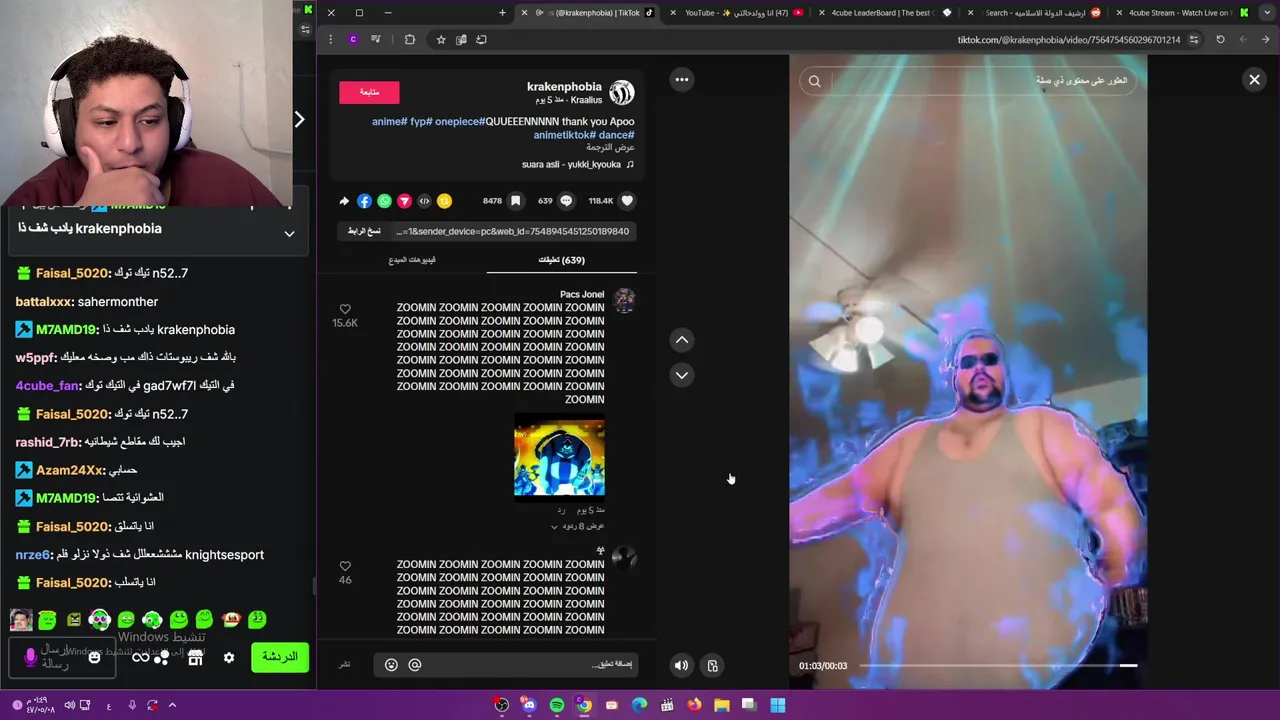
Task: Switch to the YouTube browser tab
Action: [740, 13]
